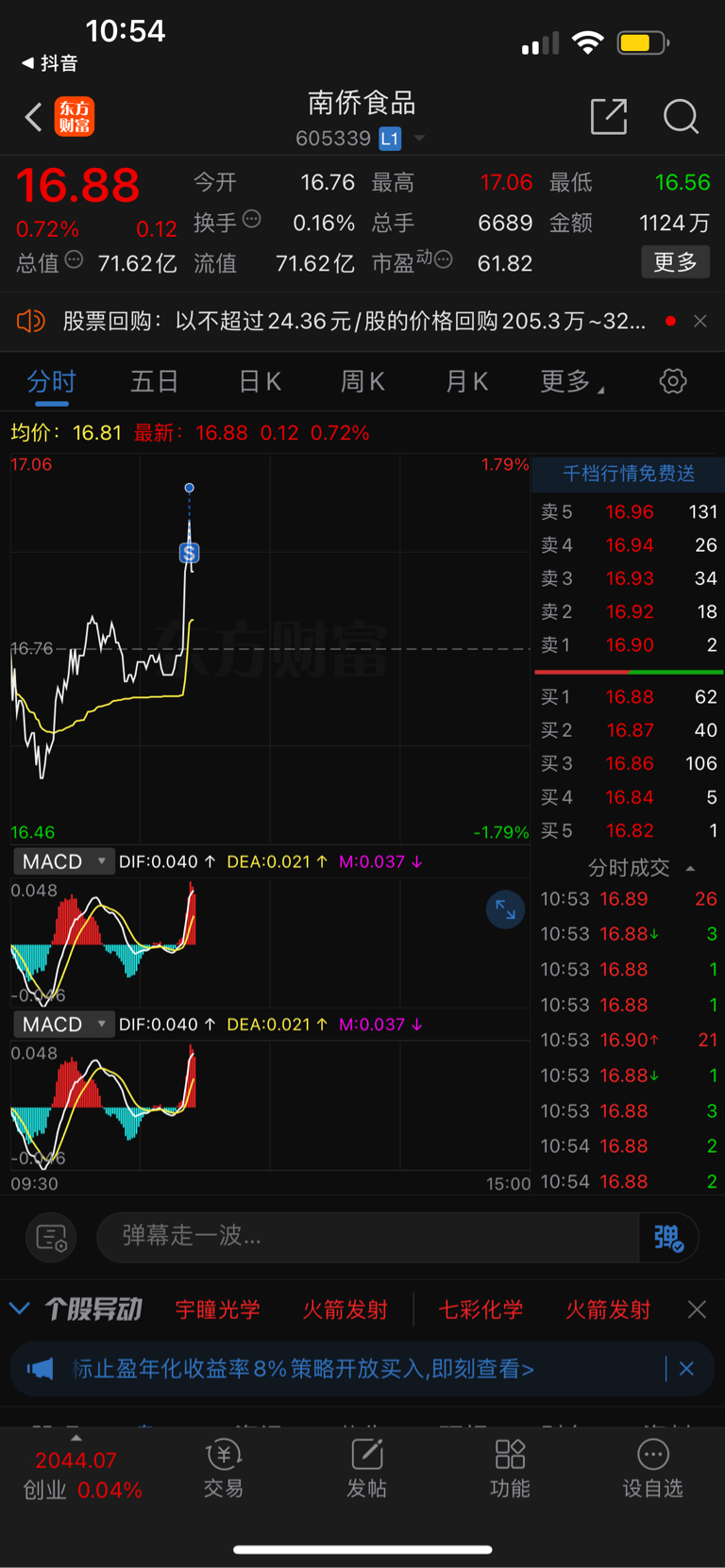Viewport: 725px width, 1568px height.
Task: Select the 卖1 16.90 order row
Action: point(629,645)
